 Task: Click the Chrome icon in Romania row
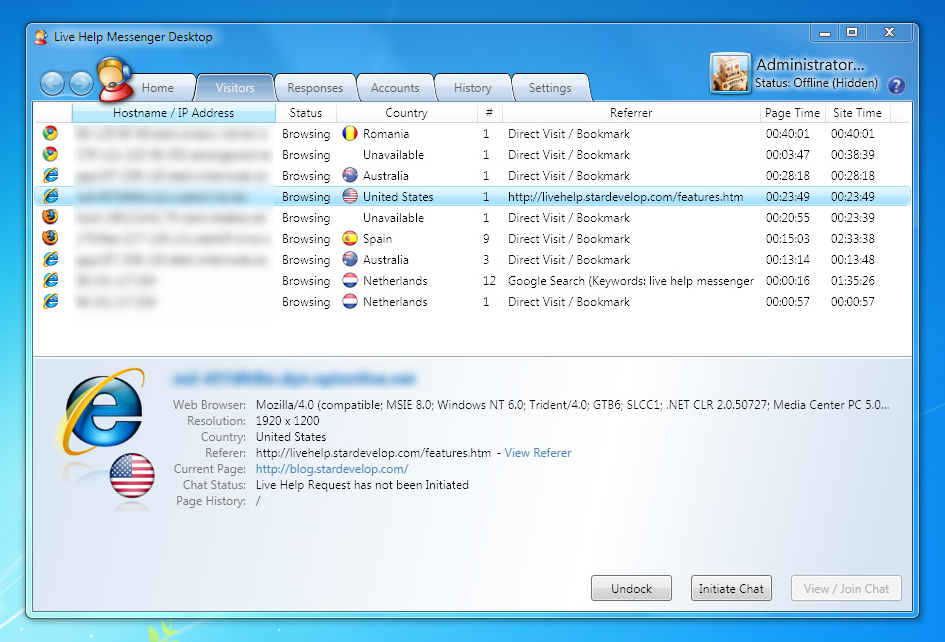tap(50, 133)
